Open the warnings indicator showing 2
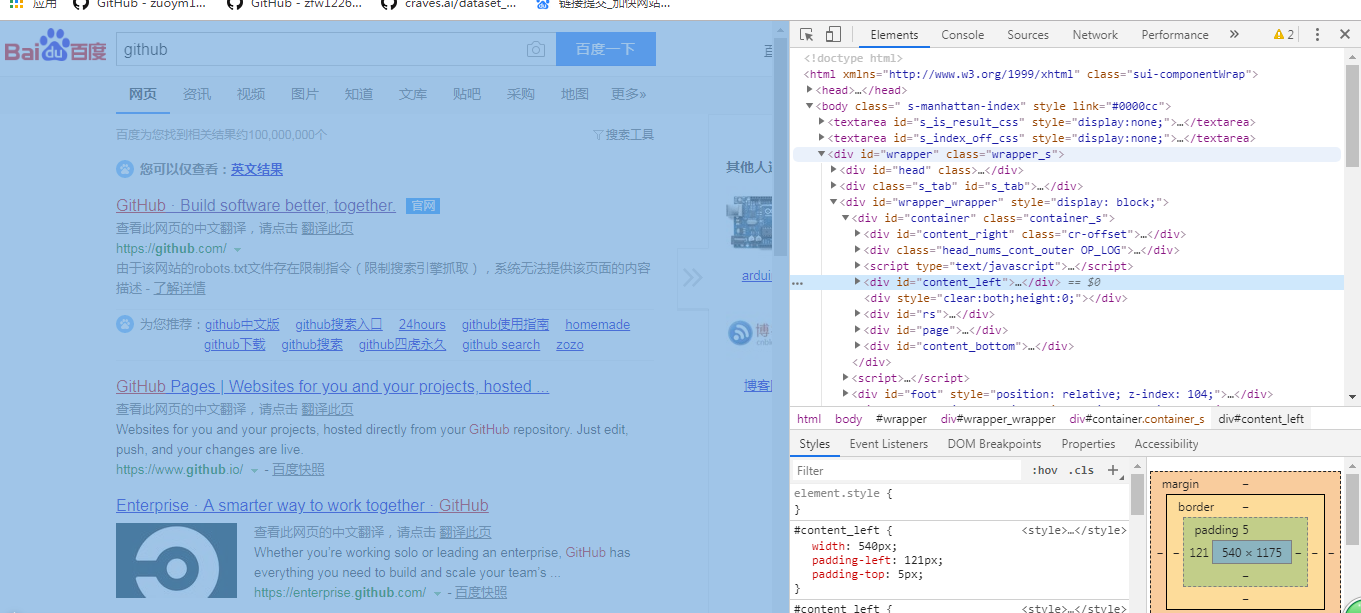Image resolution: width=1361 pixels, height=613 pixels. tap(1284, 34)
